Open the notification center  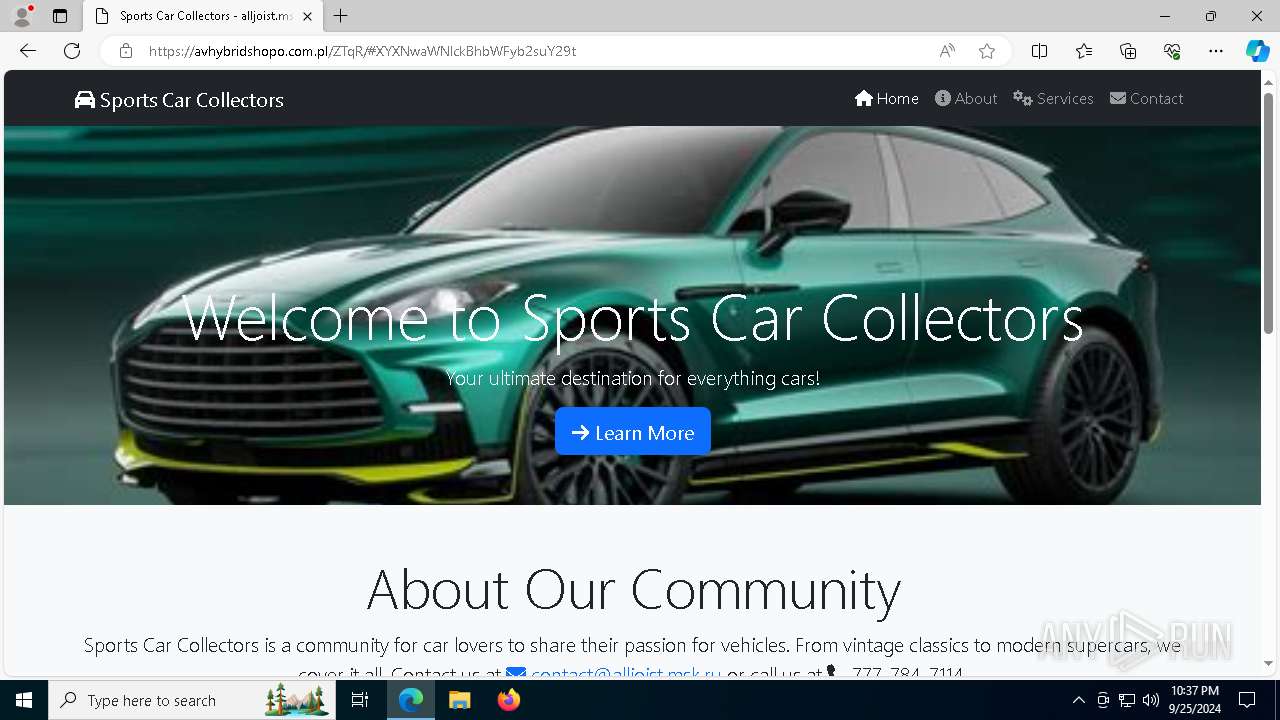click(x=1247, y=700)
